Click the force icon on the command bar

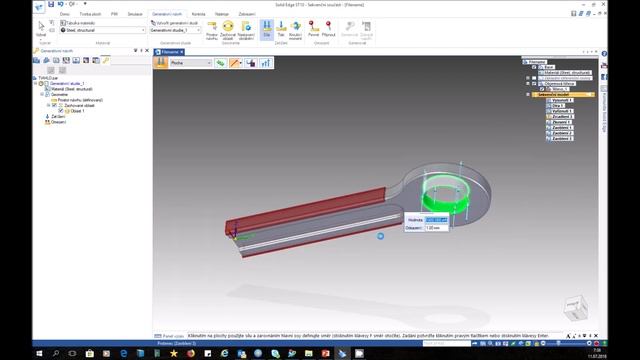pos(160,62)
